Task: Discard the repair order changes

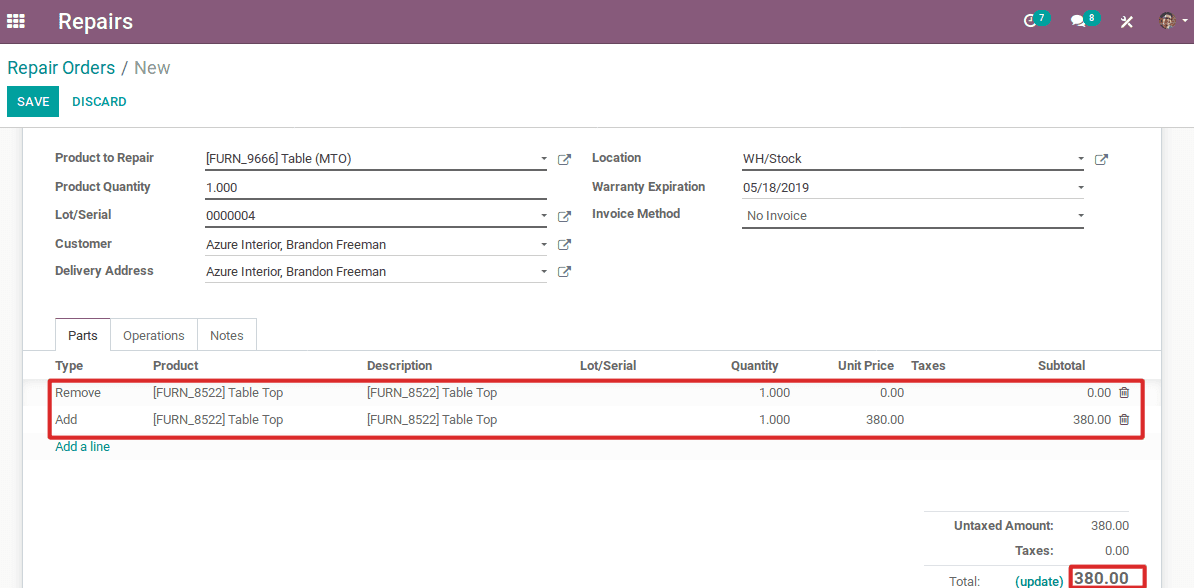Action: click(99, 102)
